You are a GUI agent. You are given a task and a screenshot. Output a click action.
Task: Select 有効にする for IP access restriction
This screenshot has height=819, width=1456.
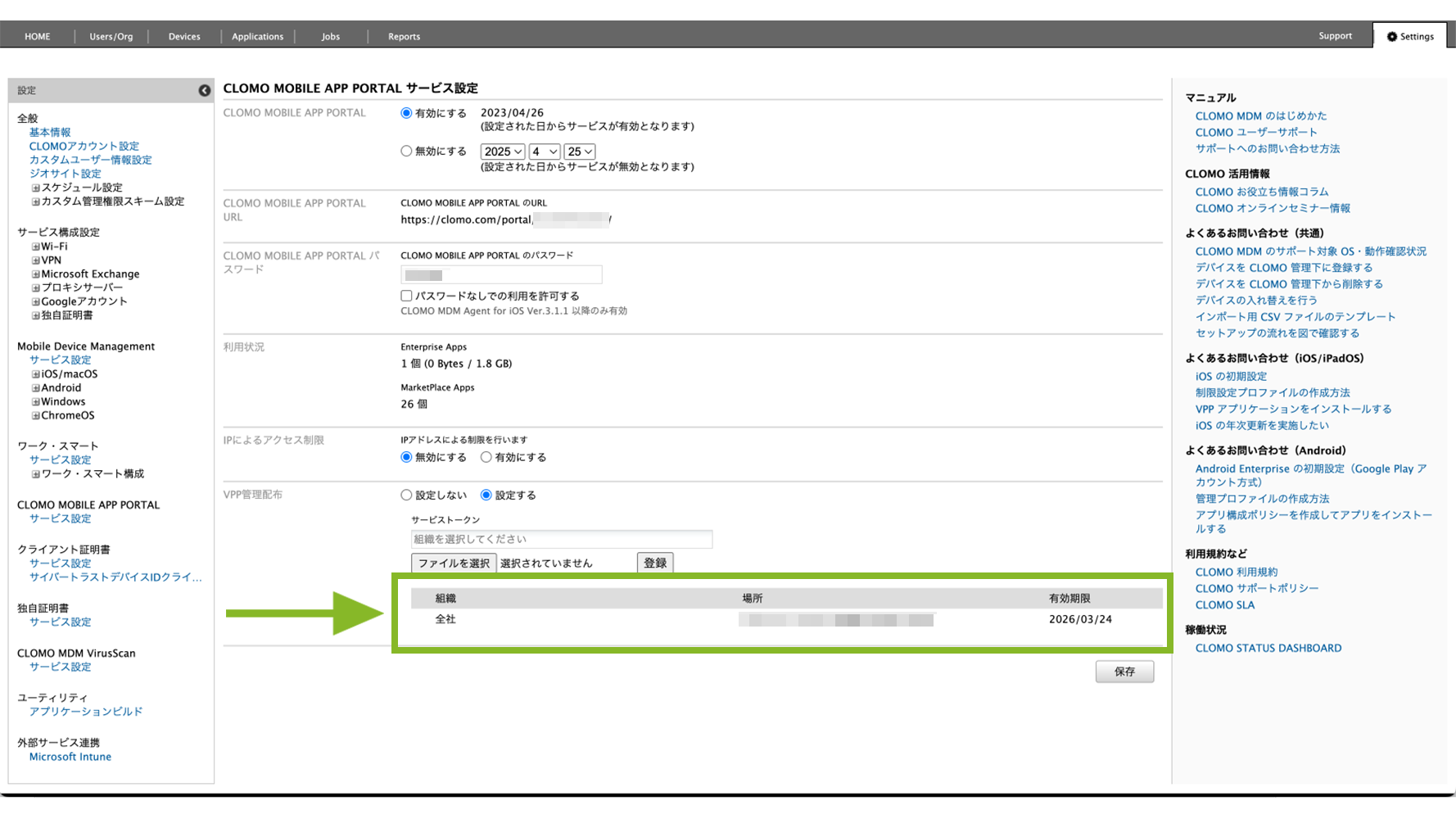(x=486, y=457)
